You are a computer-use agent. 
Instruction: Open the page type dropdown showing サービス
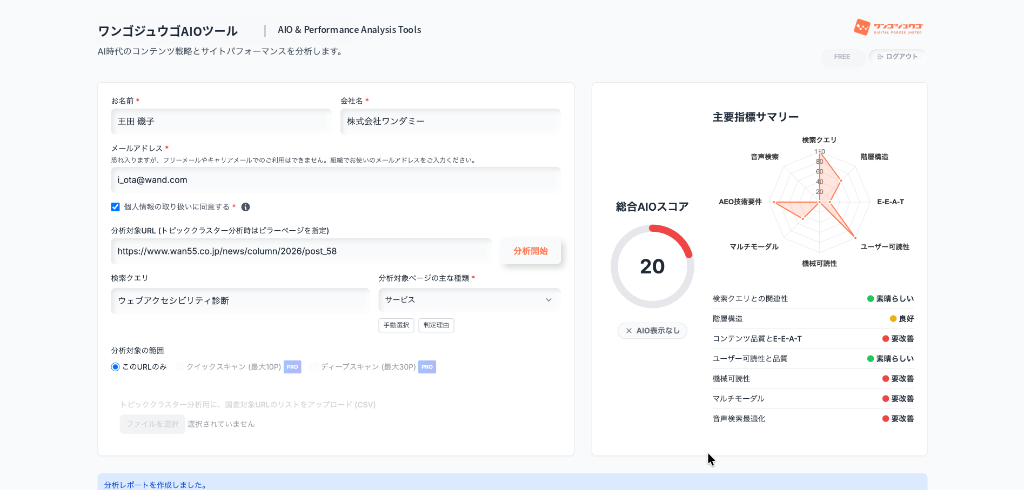[469, 300]
